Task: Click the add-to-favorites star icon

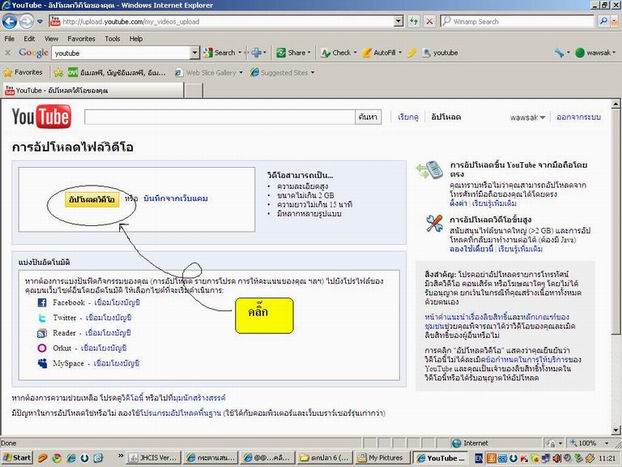Action: tap(58, 73)
